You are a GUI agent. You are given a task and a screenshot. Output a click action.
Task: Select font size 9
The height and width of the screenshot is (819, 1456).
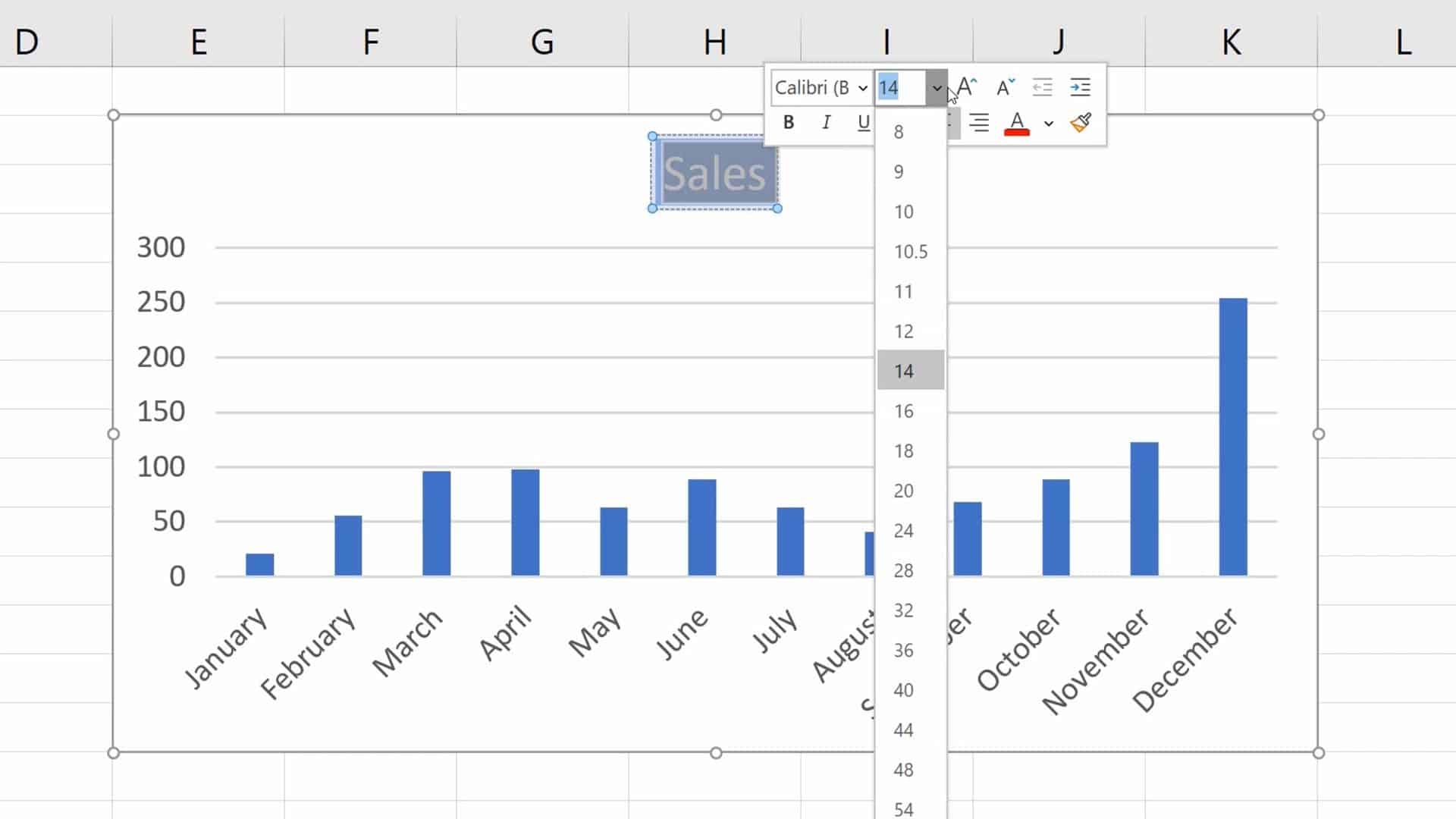tap(911, 171)
